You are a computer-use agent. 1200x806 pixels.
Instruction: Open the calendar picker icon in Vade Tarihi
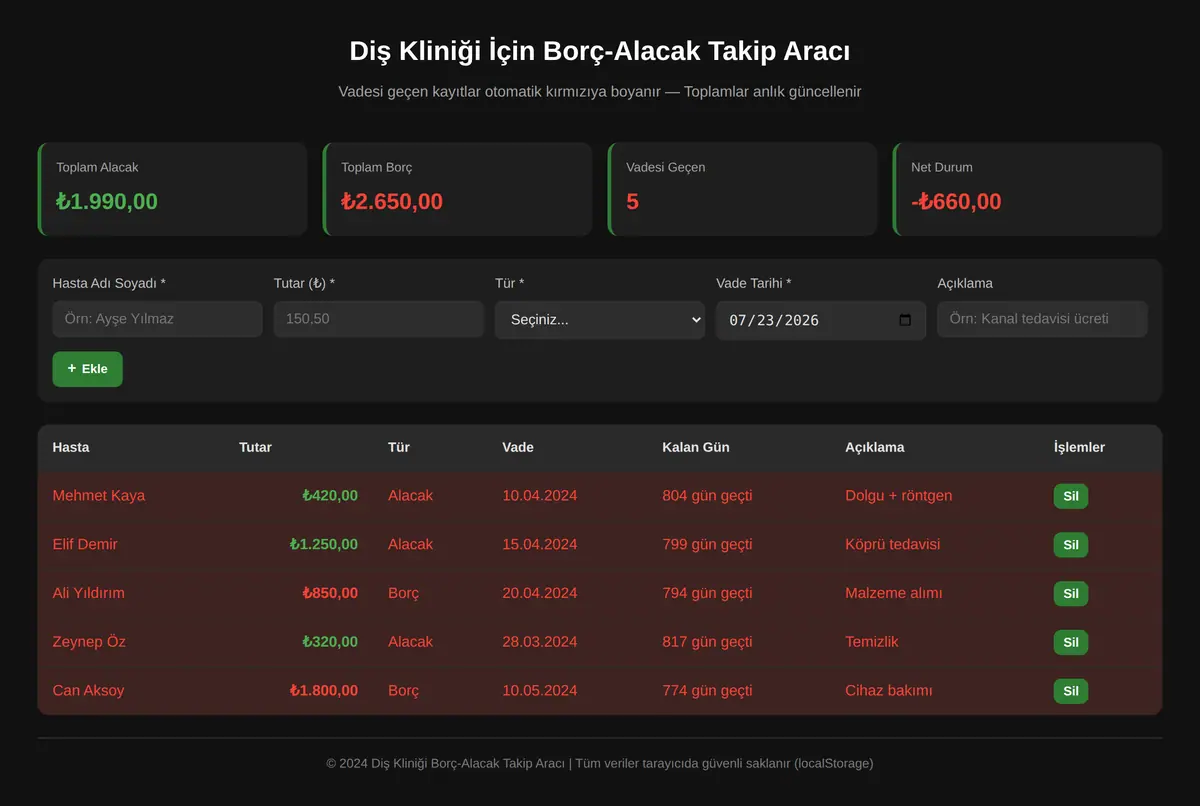905,320
